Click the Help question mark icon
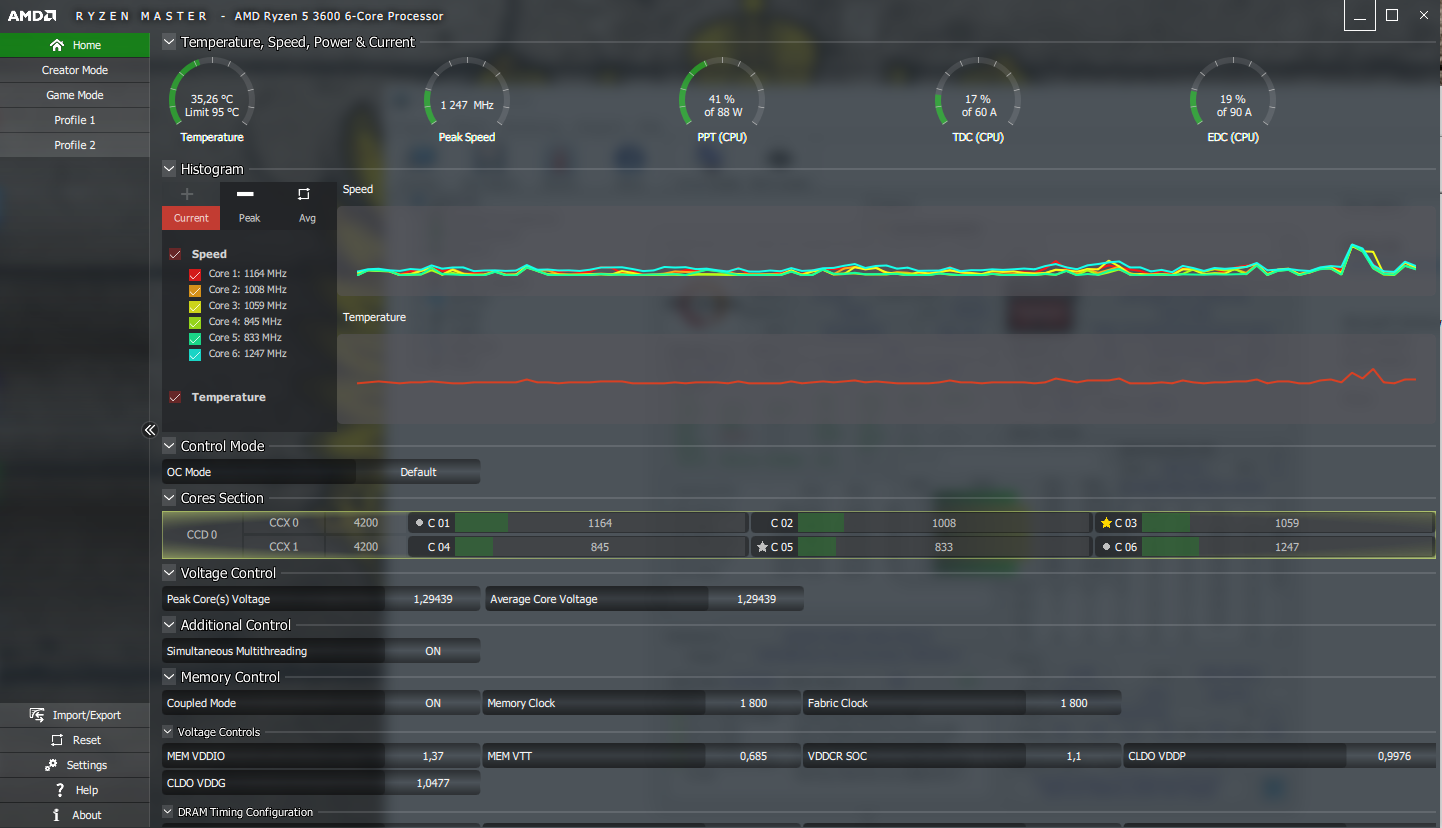 point(60,790)
